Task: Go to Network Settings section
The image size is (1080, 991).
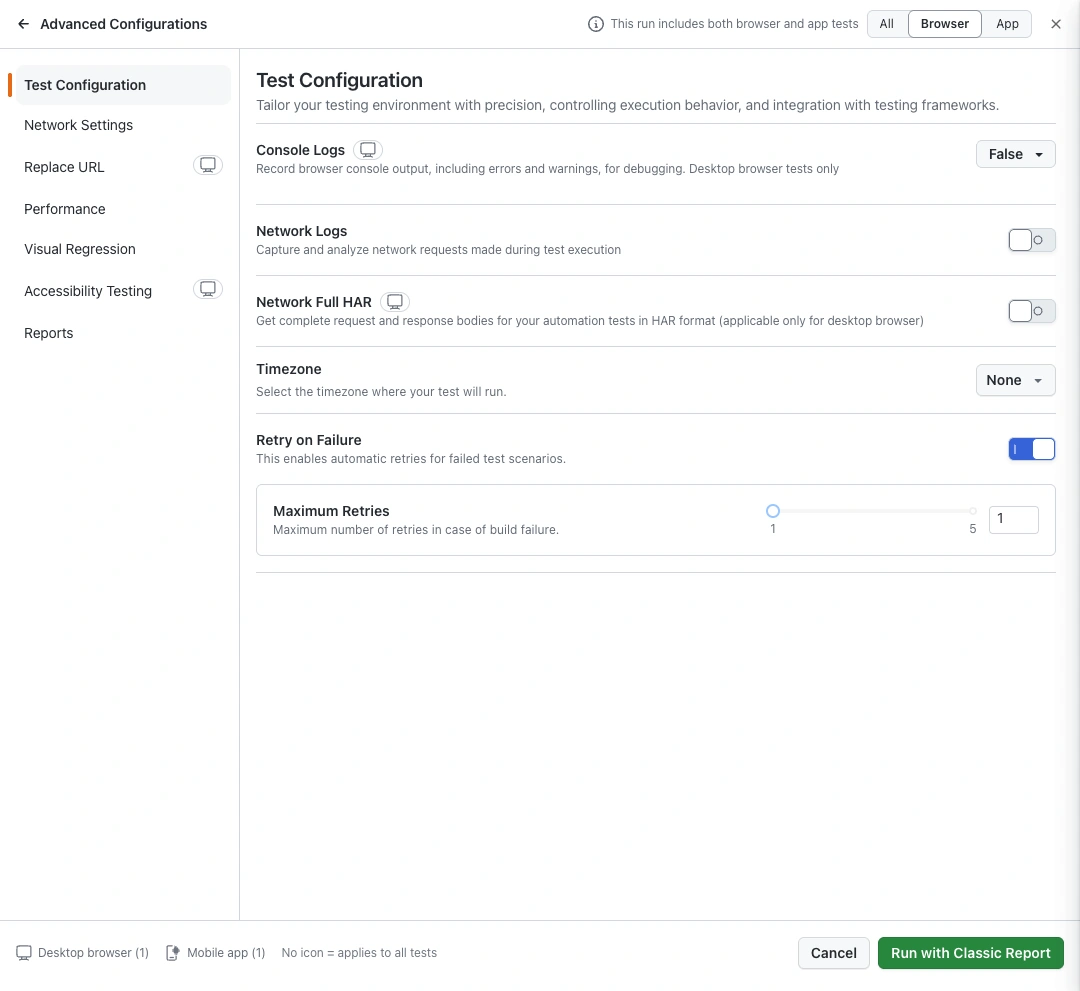Action: [123, 125]
